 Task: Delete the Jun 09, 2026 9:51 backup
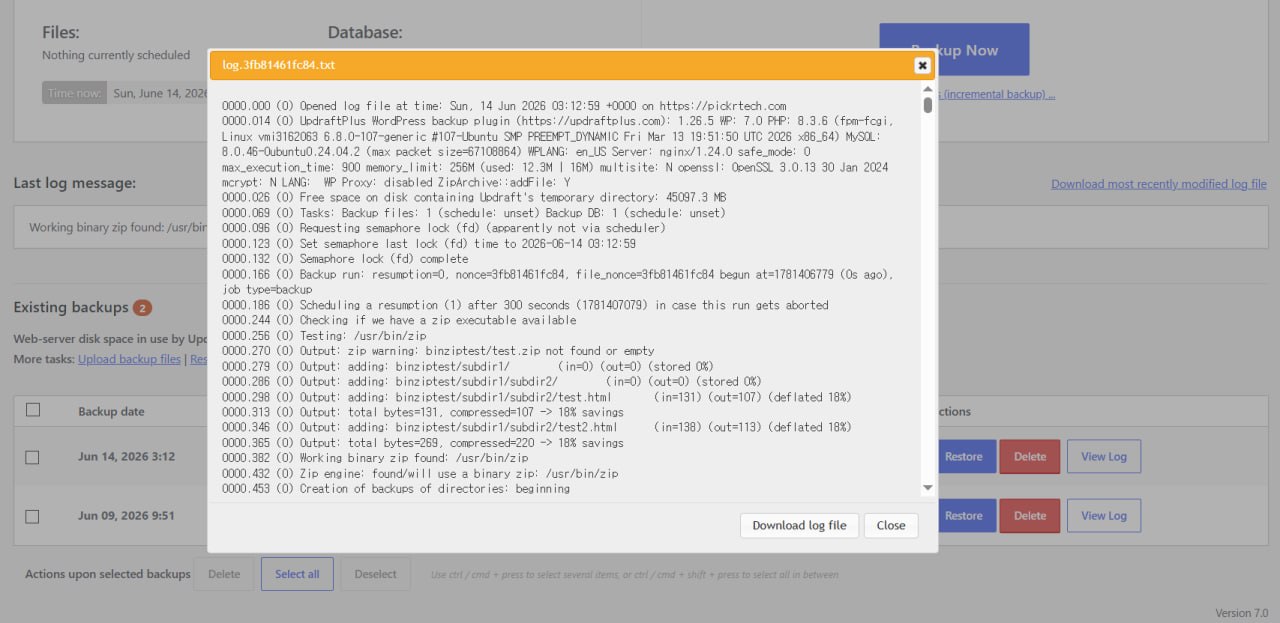click(1030, 515)
